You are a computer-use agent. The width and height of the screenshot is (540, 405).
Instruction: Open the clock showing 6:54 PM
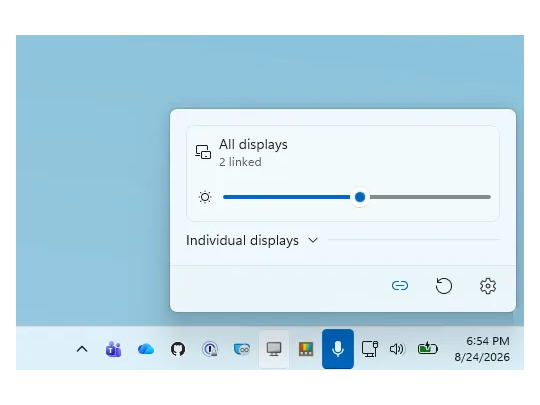pos(482,349)
